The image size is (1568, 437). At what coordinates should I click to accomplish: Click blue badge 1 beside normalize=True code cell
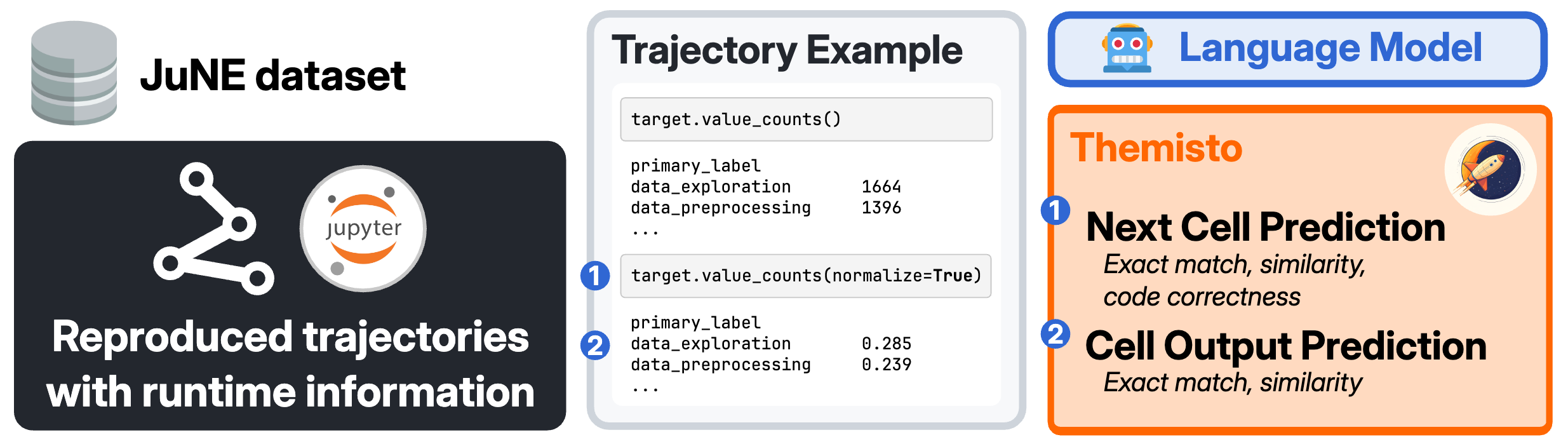595,276
